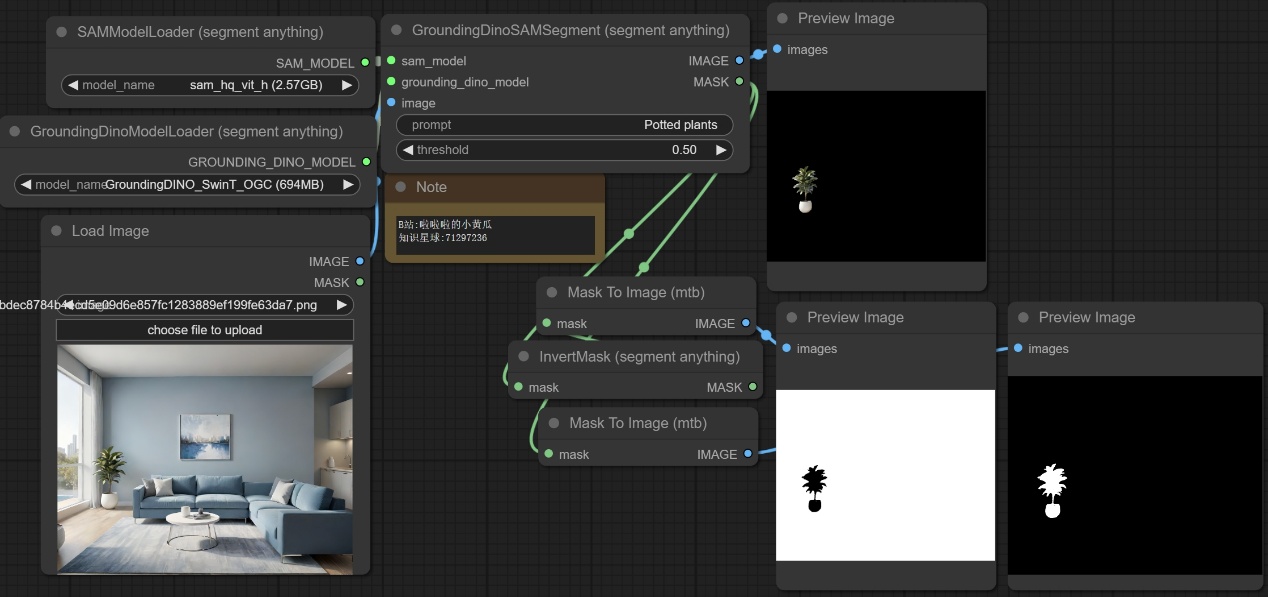
Task: Click the threshold 0.50 slider field
Action: coord(564,150)
